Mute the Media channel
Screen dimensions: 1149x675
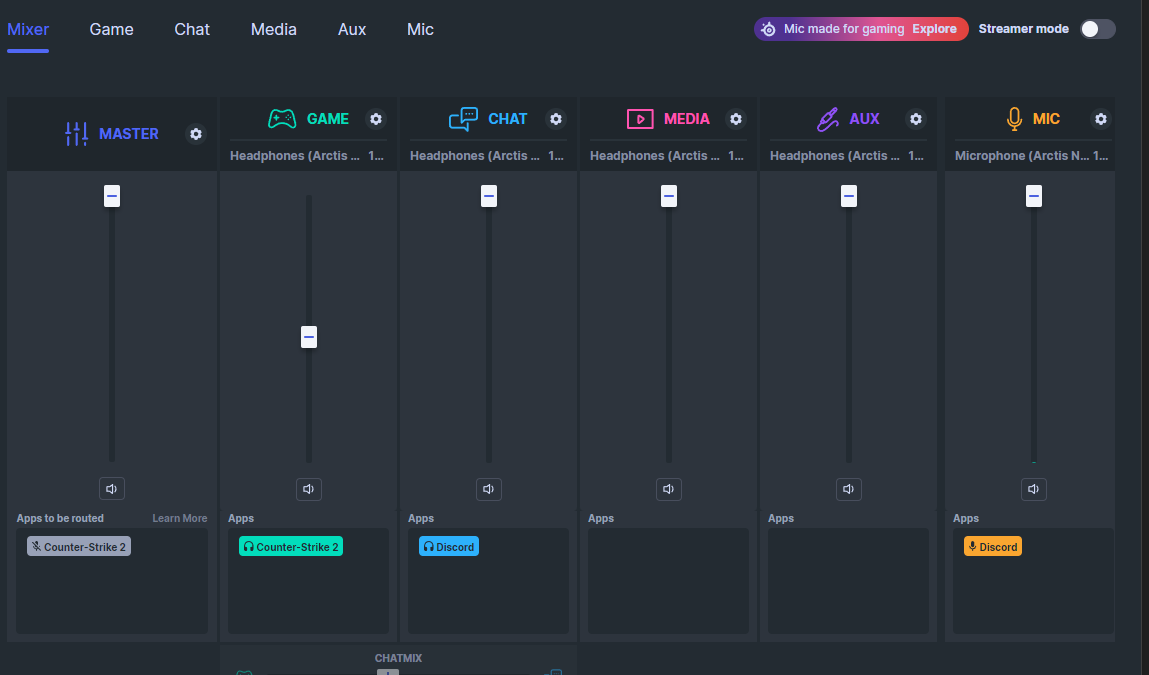click(668, 489)
